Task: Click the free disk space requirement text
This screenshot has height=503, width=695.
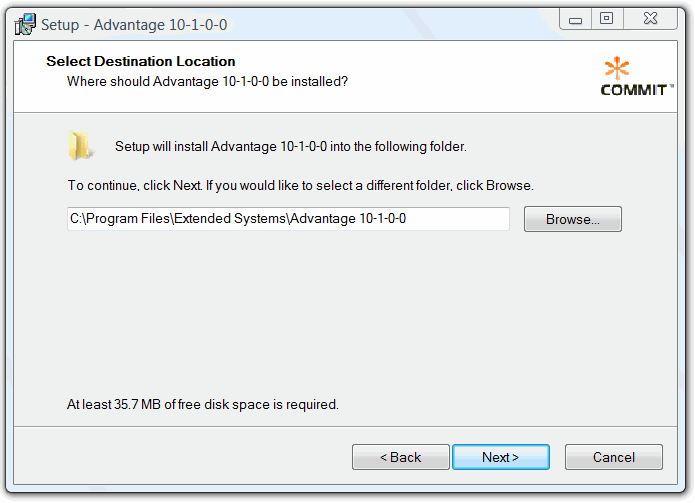Action: 203,405
